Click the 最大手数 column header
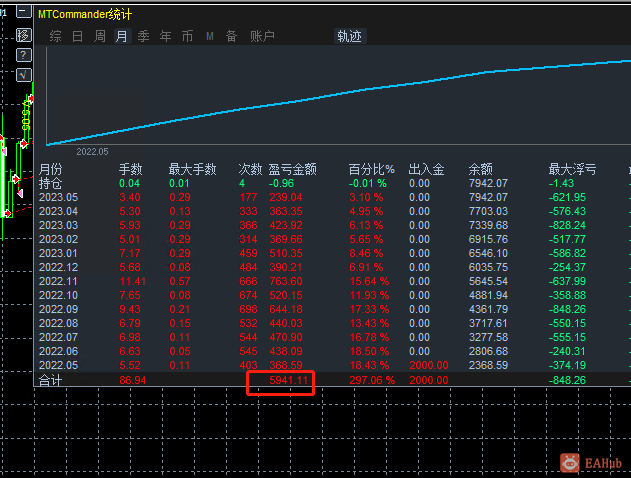This screenshot has height=478, width=631. [x=192, y=169]
